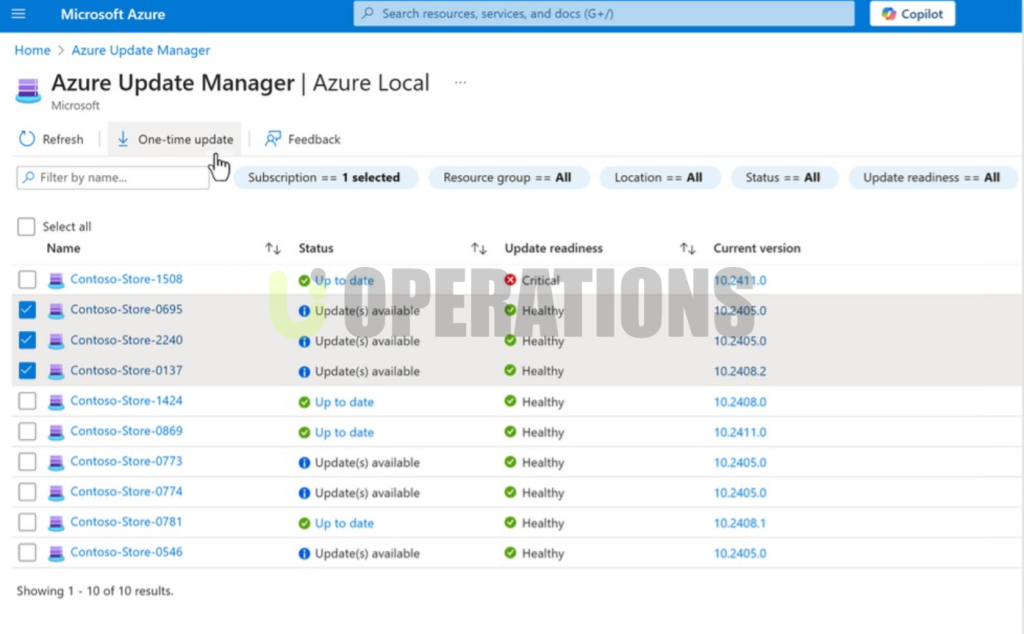Open the more options ellipsis beside title
The width and height of the screenshot is (1024, 634).
click(460, 82)
